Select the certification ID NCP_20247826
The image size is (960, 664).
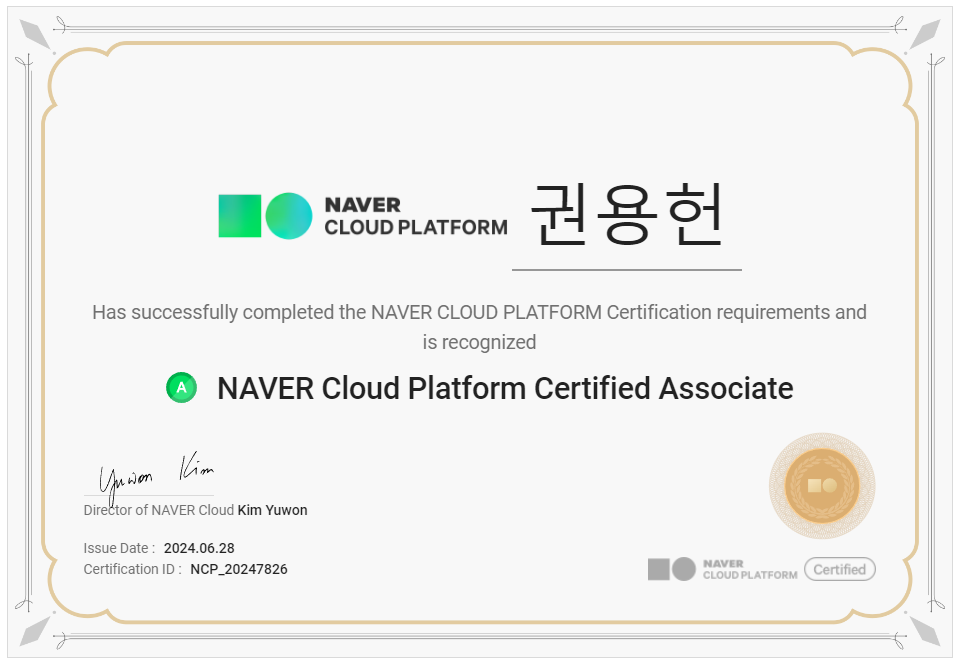239,570
